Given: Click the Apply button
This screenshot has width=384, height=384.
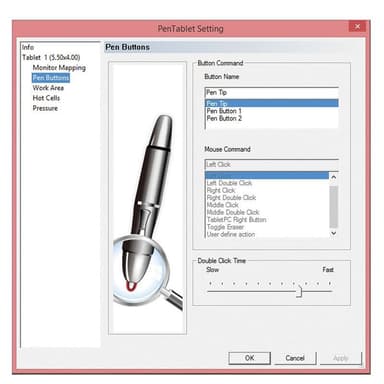Looking at the screenshot, I should point(341,358).
